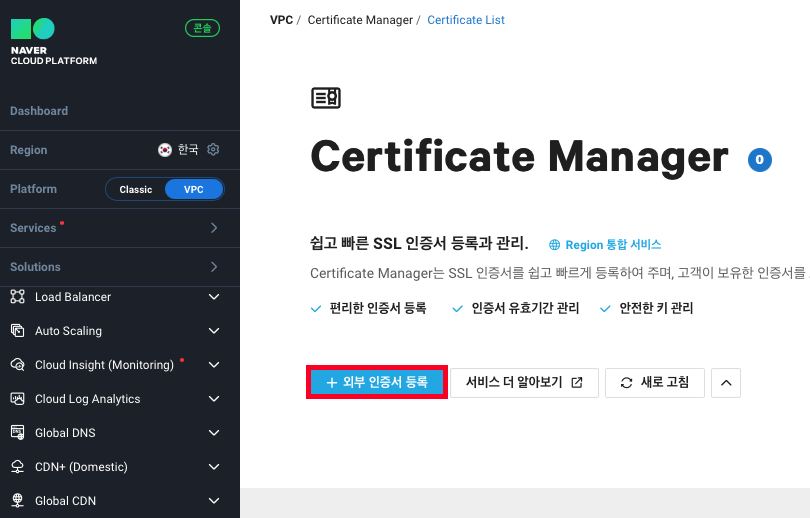
Task: Go to Certificate Manager breadcrumb
Action: pos(360,20)
